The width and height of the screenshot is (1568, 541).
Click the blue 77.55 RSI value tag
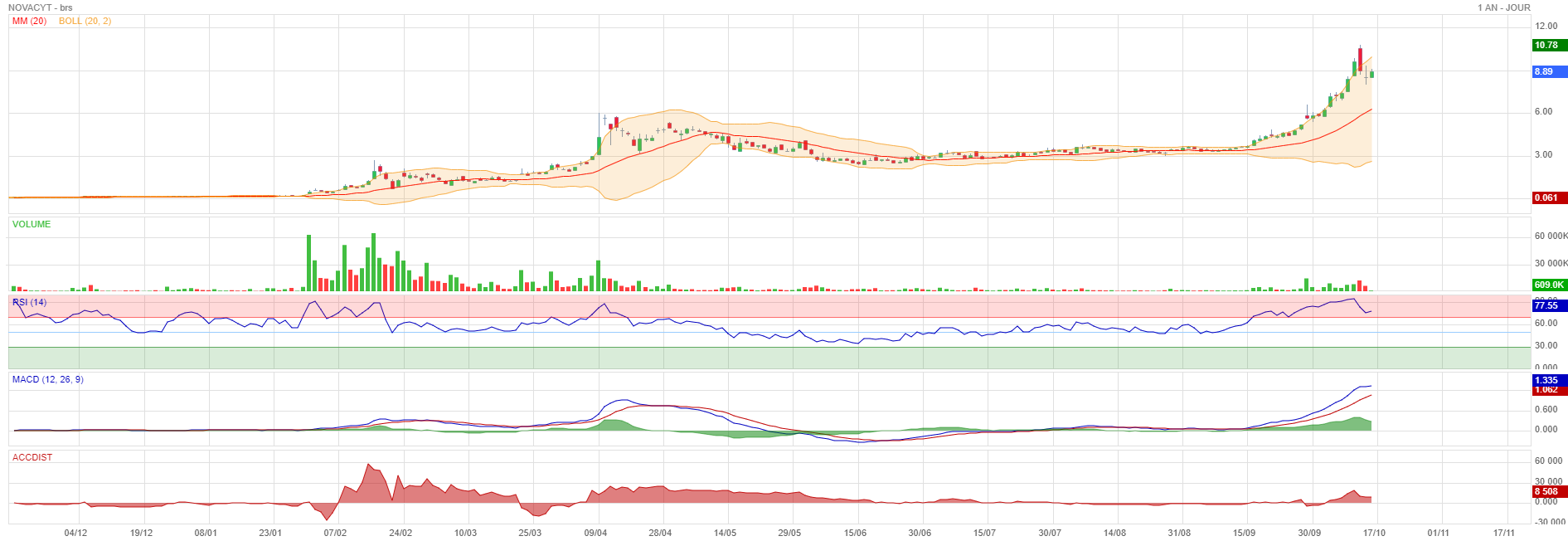[1548, 305]
